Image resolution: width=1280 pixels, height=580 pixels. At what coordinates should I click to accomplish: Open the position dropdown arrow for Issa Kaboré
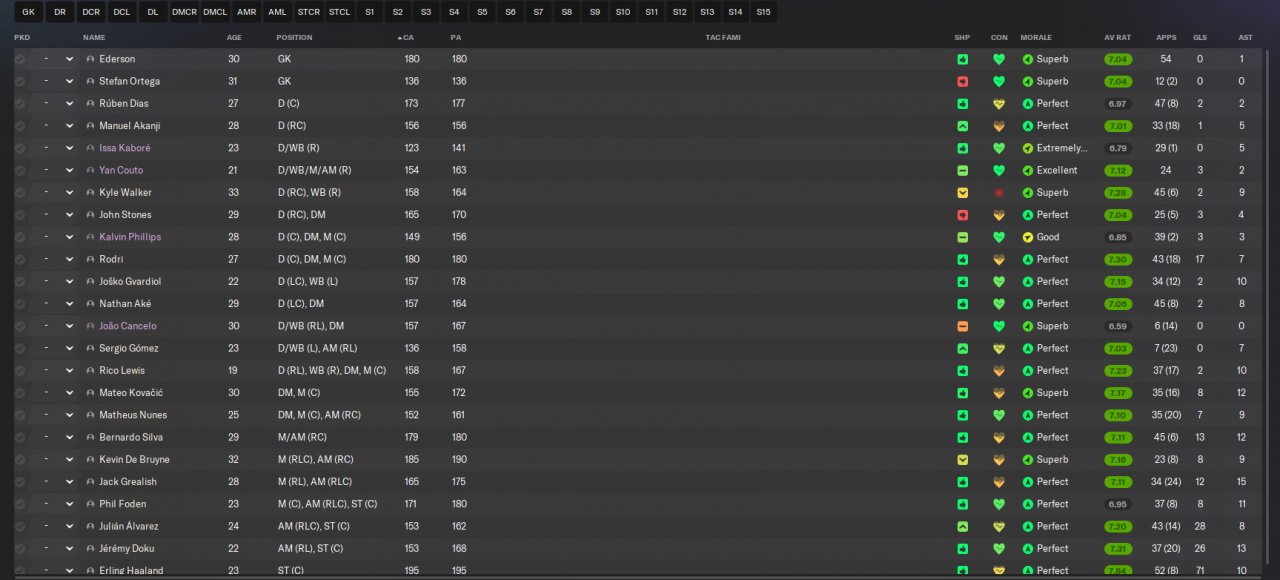pos(69,148)
